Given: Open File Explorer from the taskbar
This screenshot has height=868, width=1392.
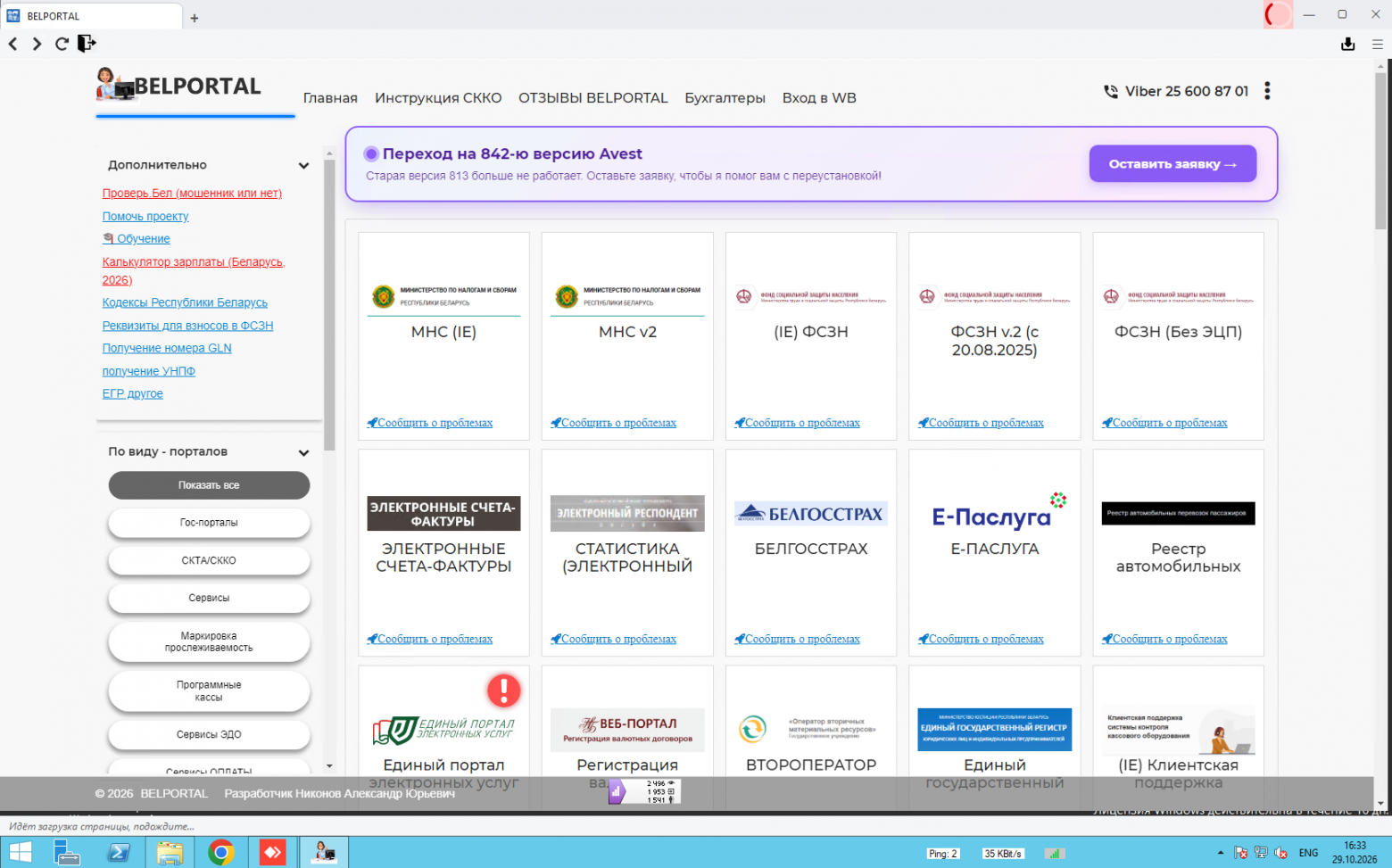Looking at the screenshot, I should [170, 853].
